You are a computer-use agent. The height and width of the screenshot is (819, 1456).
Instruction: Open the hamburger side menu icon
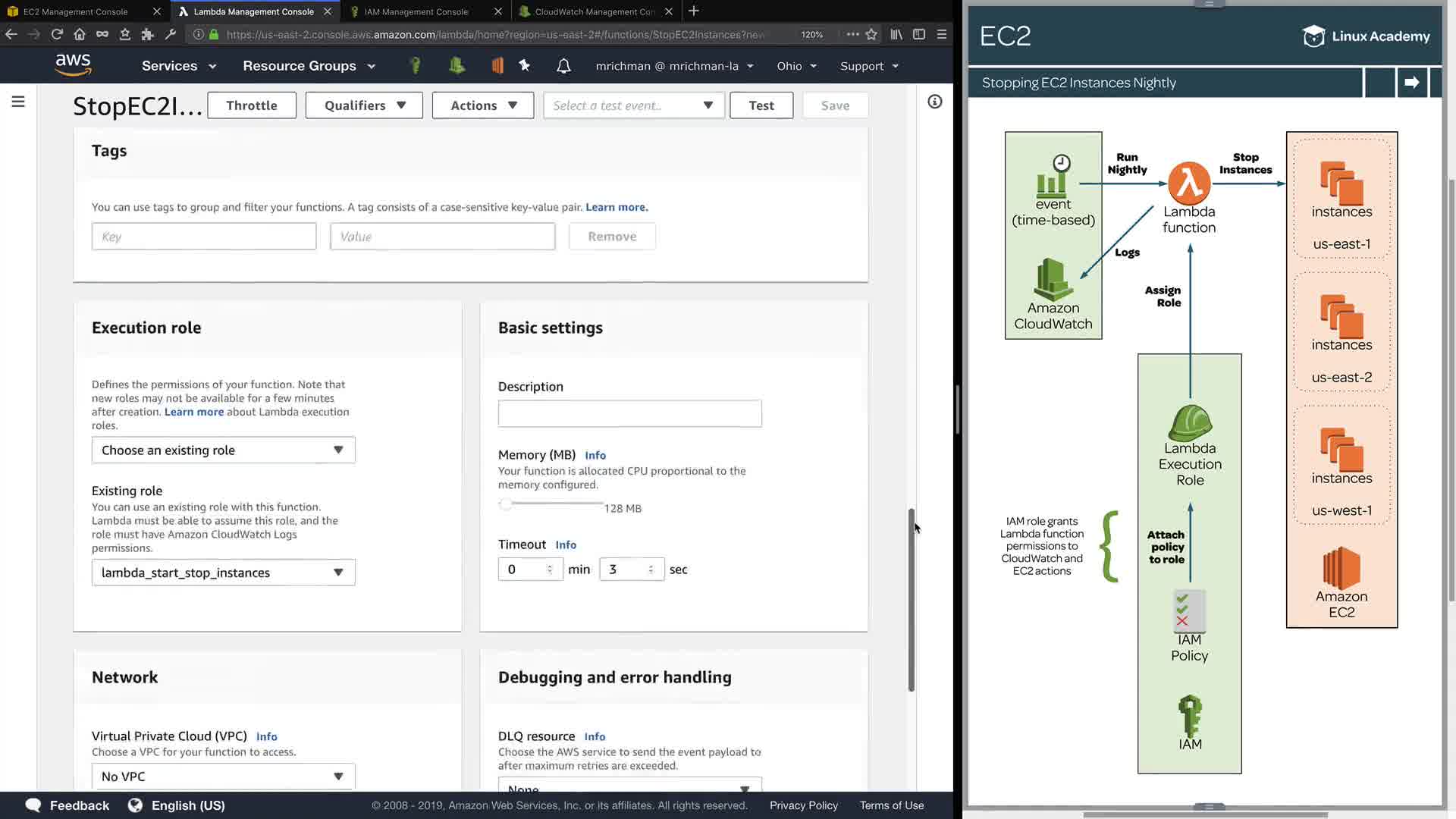[x=18, y=102]
